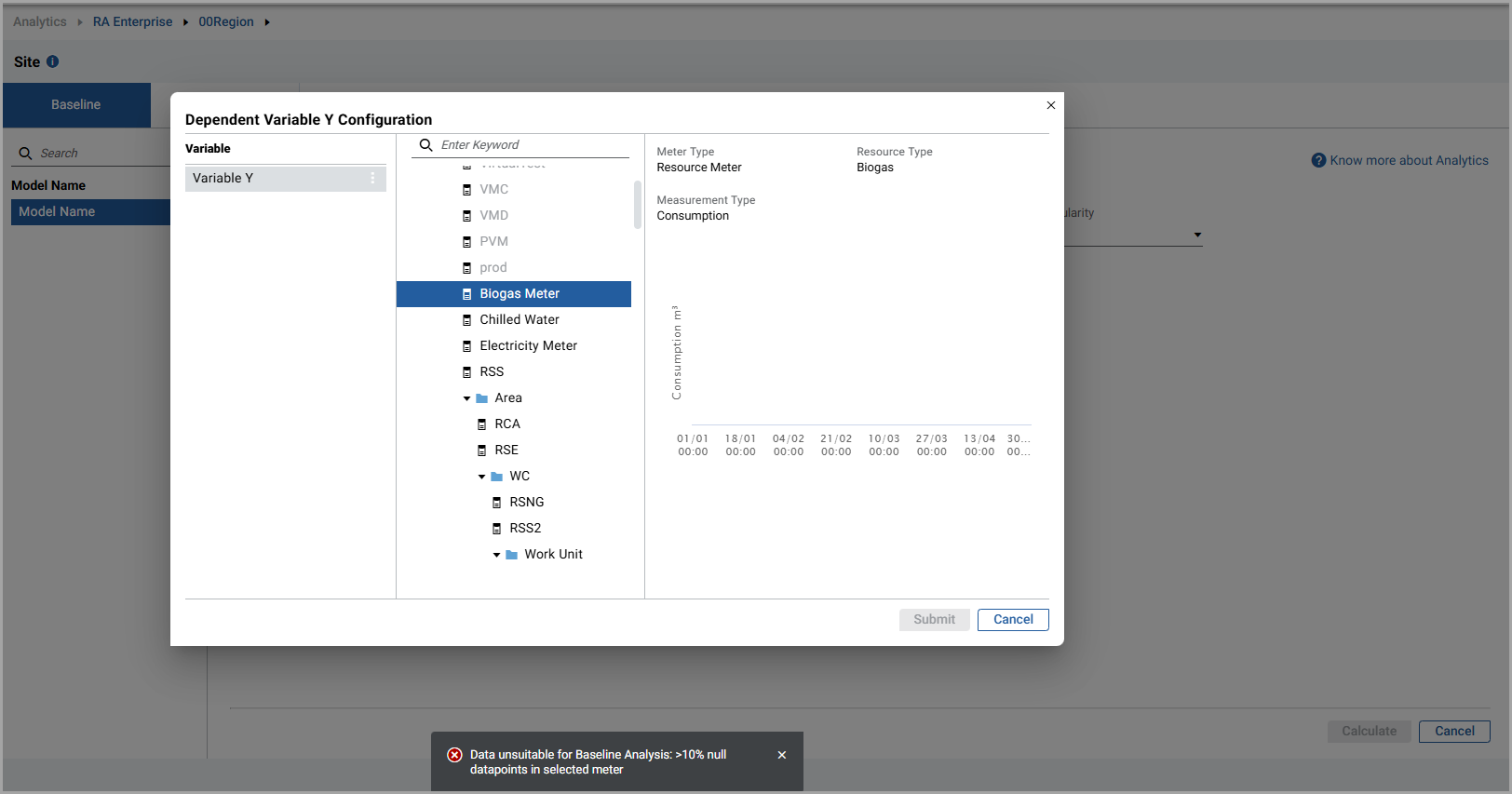Click the Chilled Water meter icon
The height and width of the screenshot is (794, 1512).
(467, 320)
